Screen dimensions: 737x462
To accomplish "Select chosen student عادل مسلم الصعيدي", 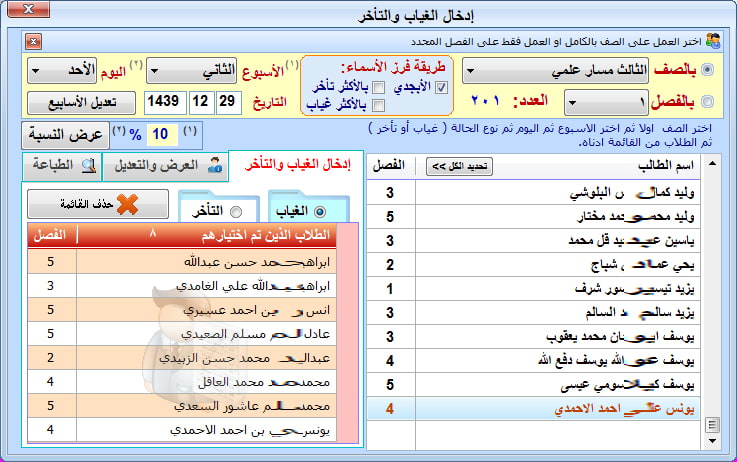I will [x=182, y=334].
